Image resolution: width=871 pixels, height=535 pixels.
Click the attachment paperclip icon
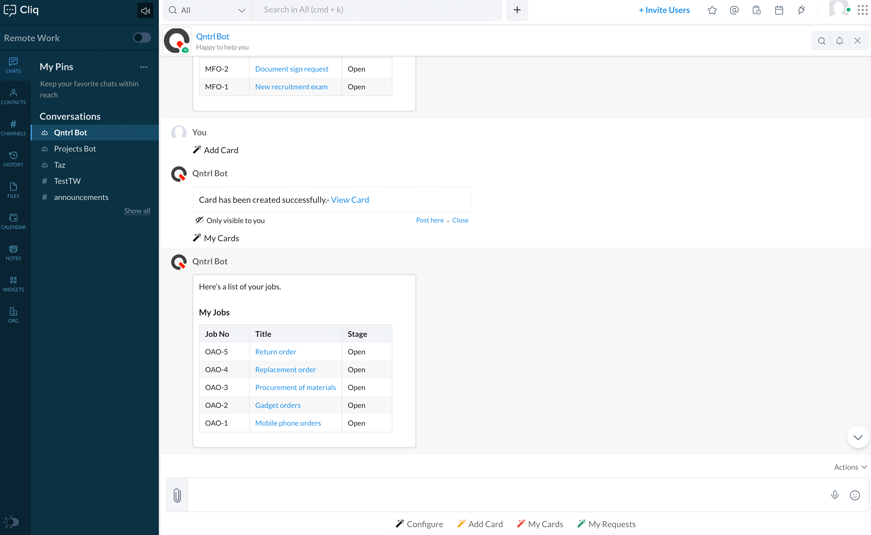(177, 495)
